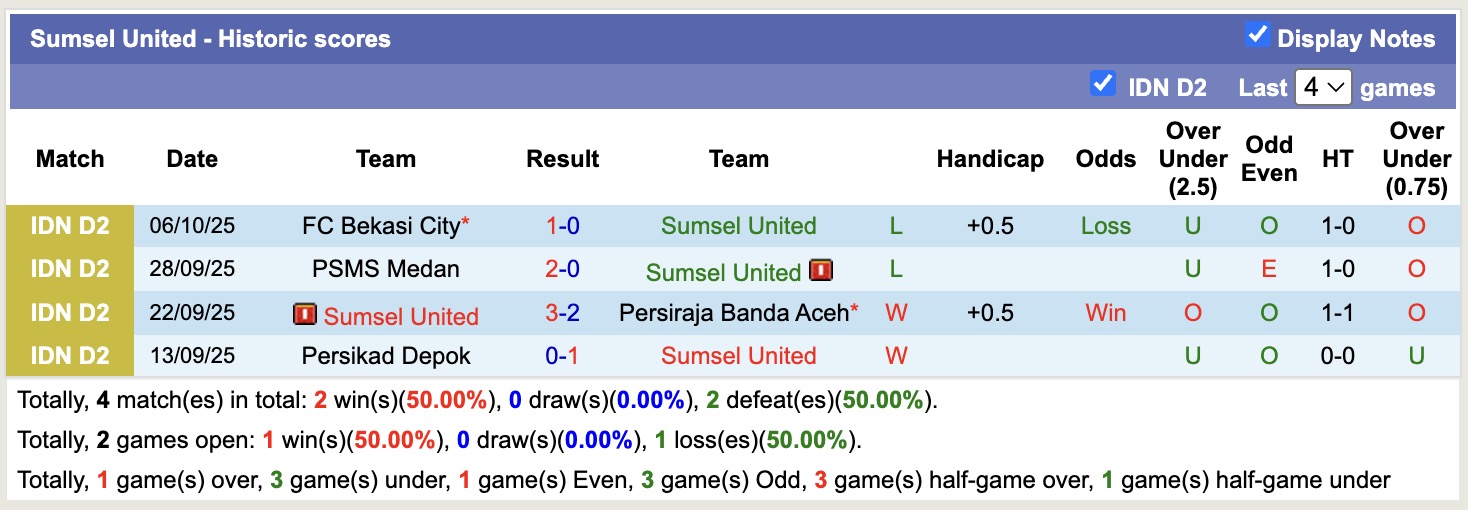Toggle the Display Notes checkbox
Image resolution: width=1468 pixels, height=510 pixels.
click(1257, 36)
